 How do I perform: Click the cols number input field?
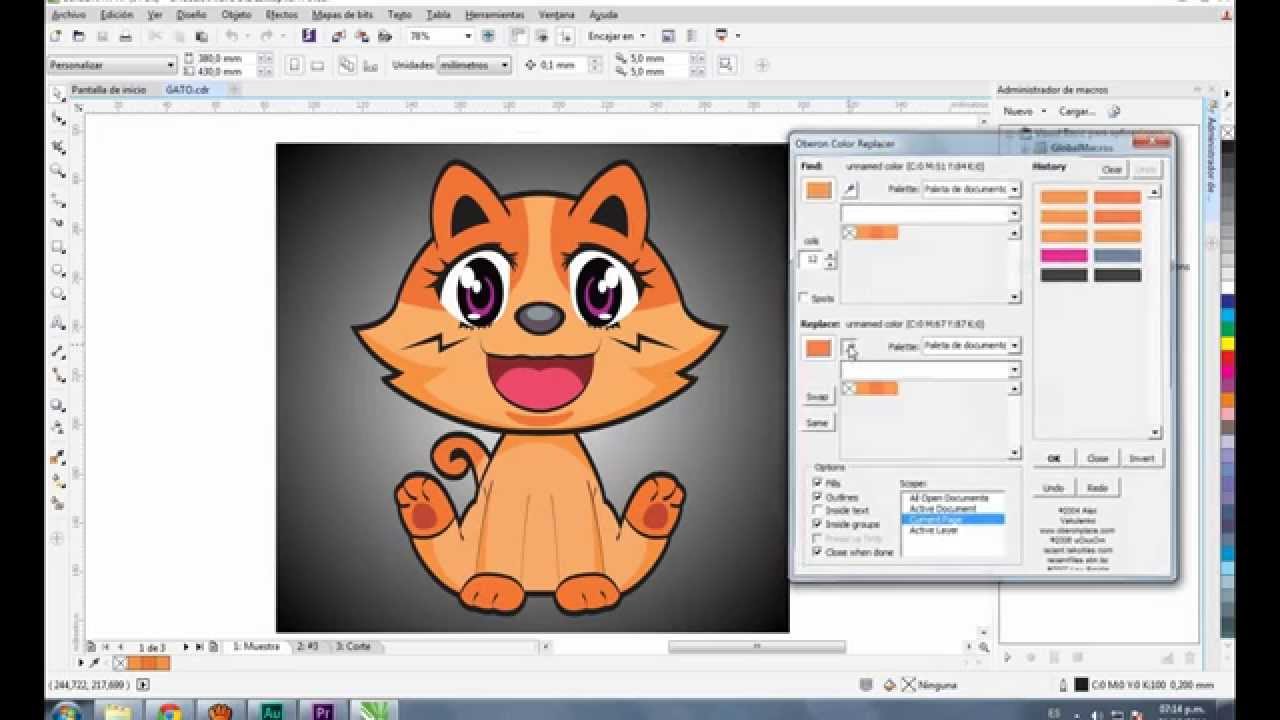pyautogui.click(x=812, y=260)
